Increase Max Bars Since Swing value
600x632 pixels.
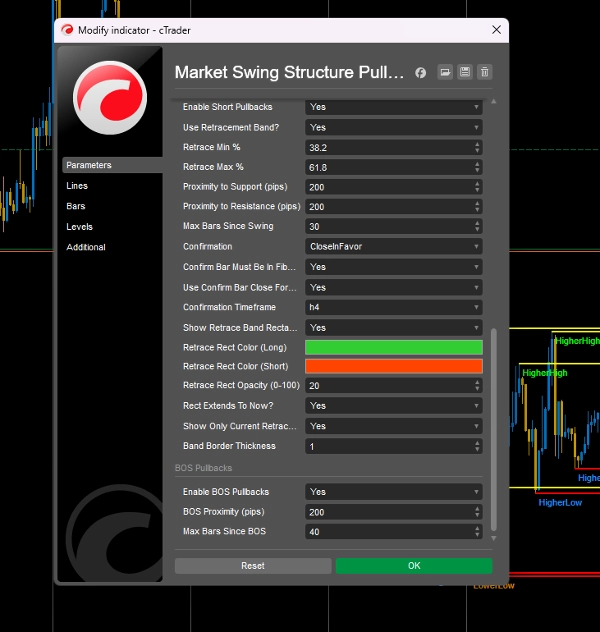click(x=478, y=223)
